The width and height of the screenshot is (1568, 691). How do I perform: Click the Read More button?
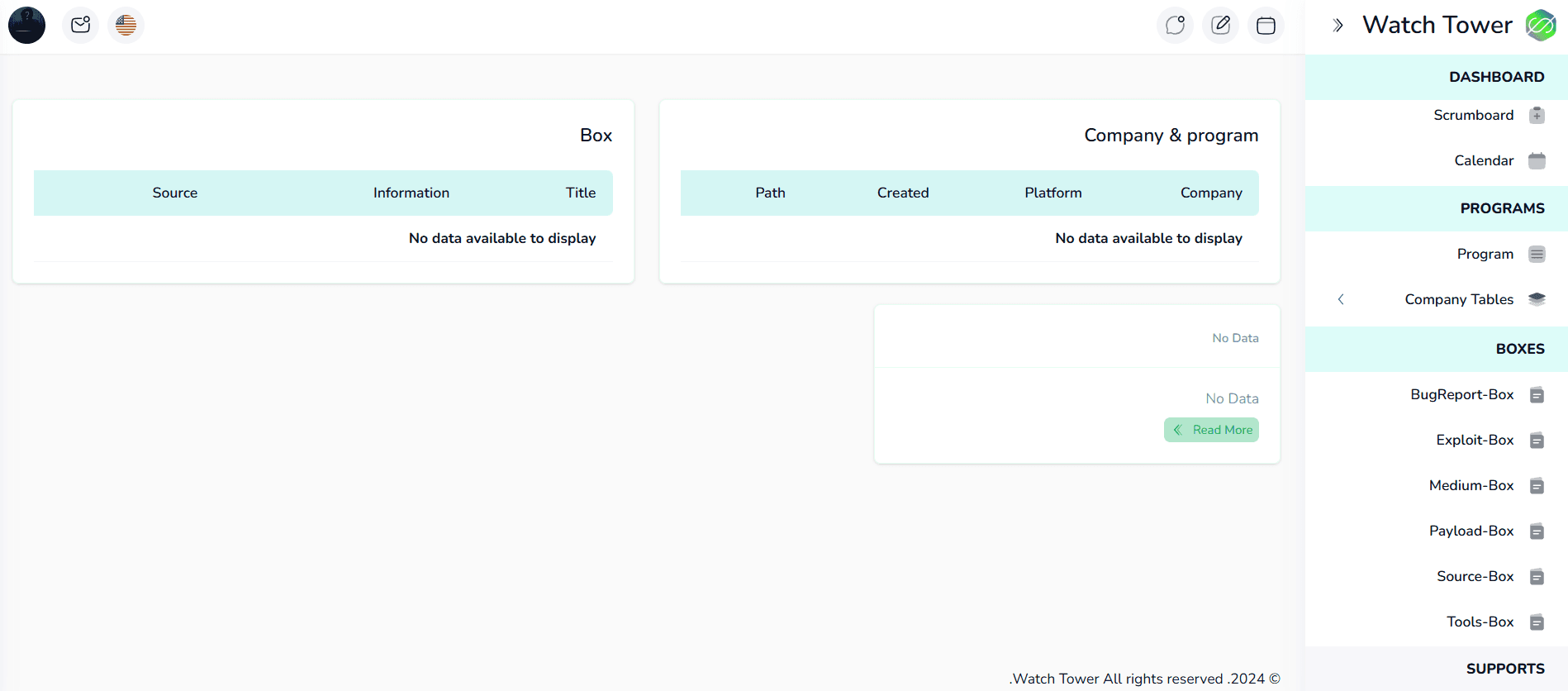click(x=1211, y=430)
